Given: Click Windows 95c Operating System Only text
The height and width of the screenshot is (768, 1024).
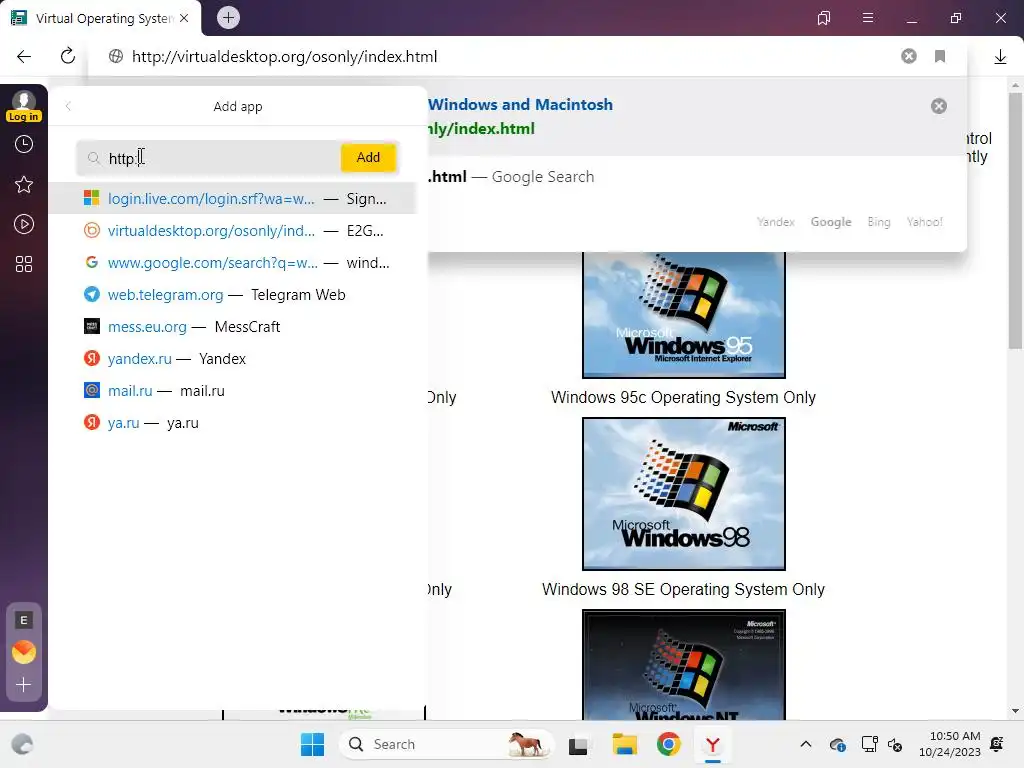Looking at the screenshot, I should tap(683, 397).
